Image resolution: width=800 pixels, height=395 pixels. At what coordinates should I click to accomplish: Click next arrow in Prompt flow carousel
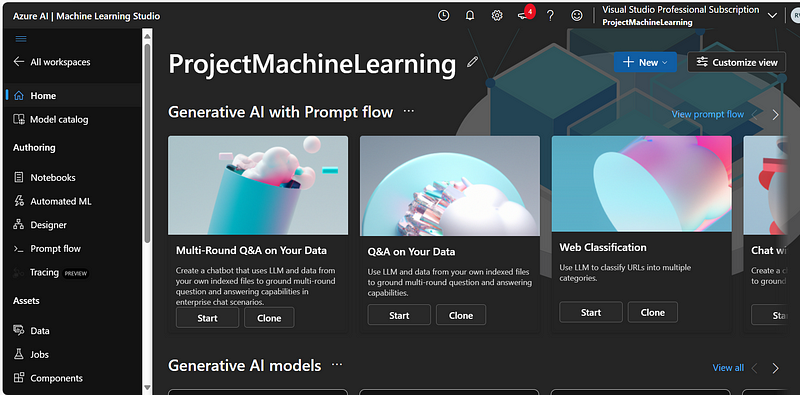[x=776, y=115]
